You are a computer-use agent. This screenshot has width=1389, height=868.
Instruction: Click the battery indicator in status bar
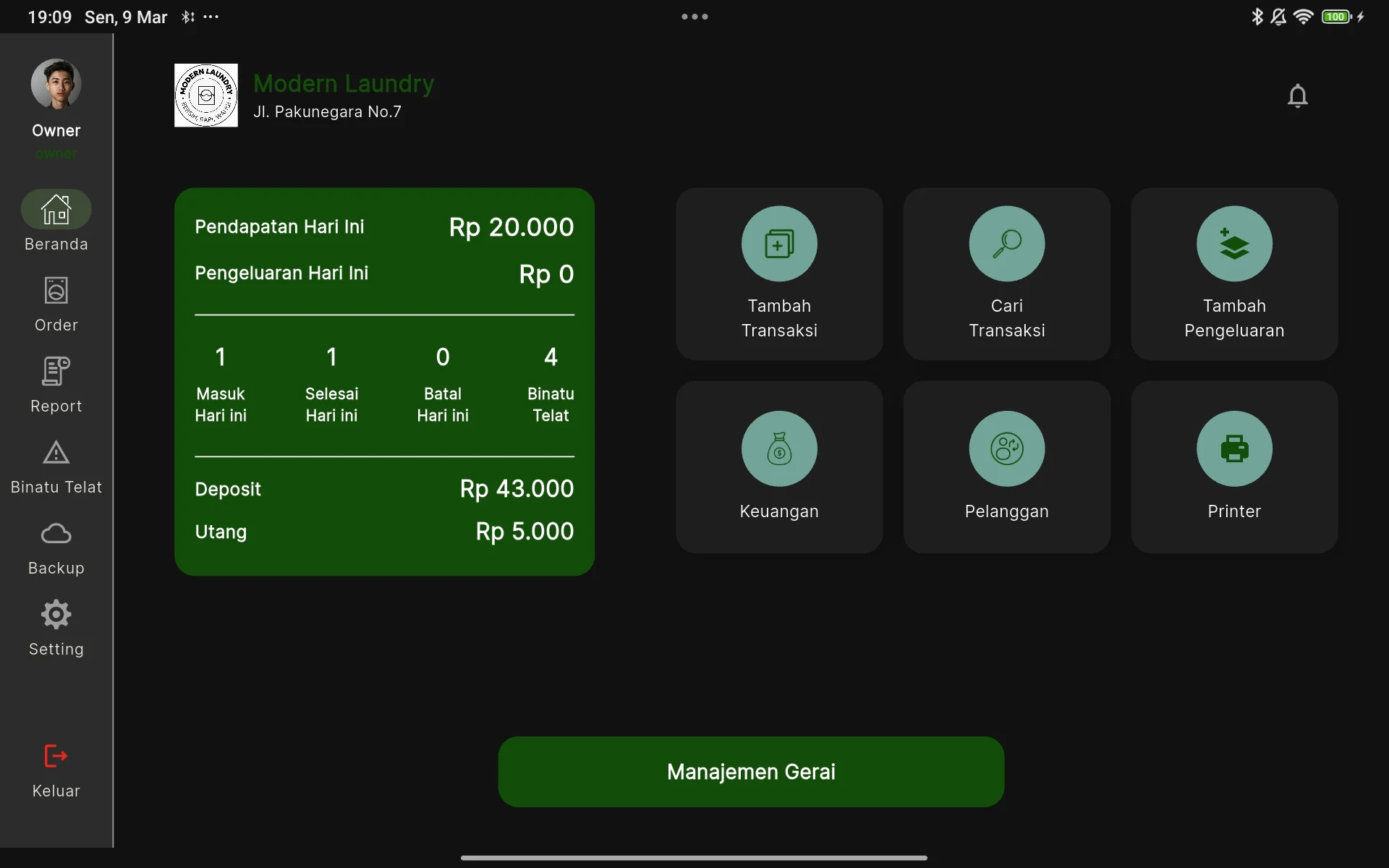tap(1336, 17)
